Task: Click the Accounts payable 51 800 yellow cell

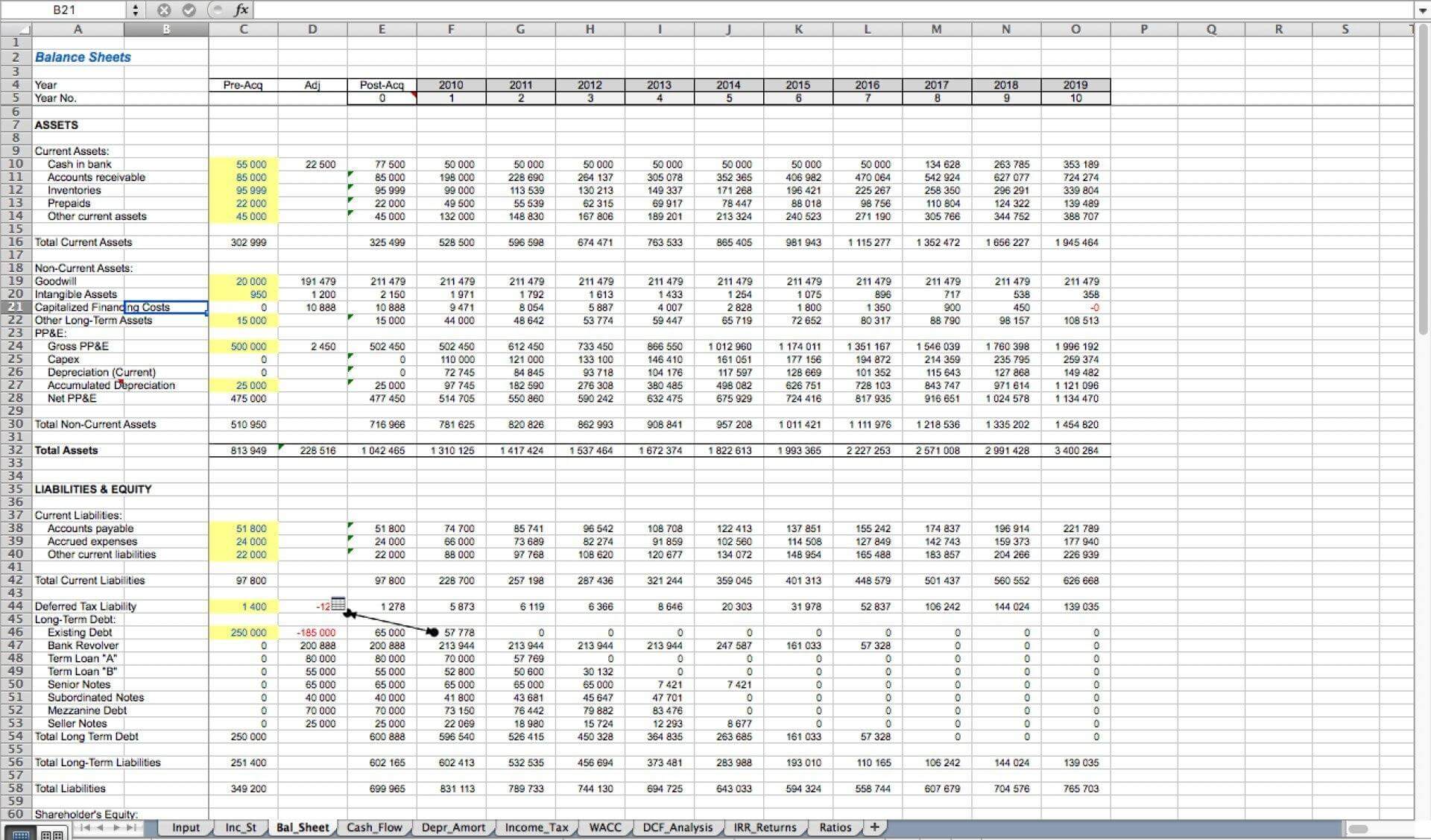Action: point(243,528)
